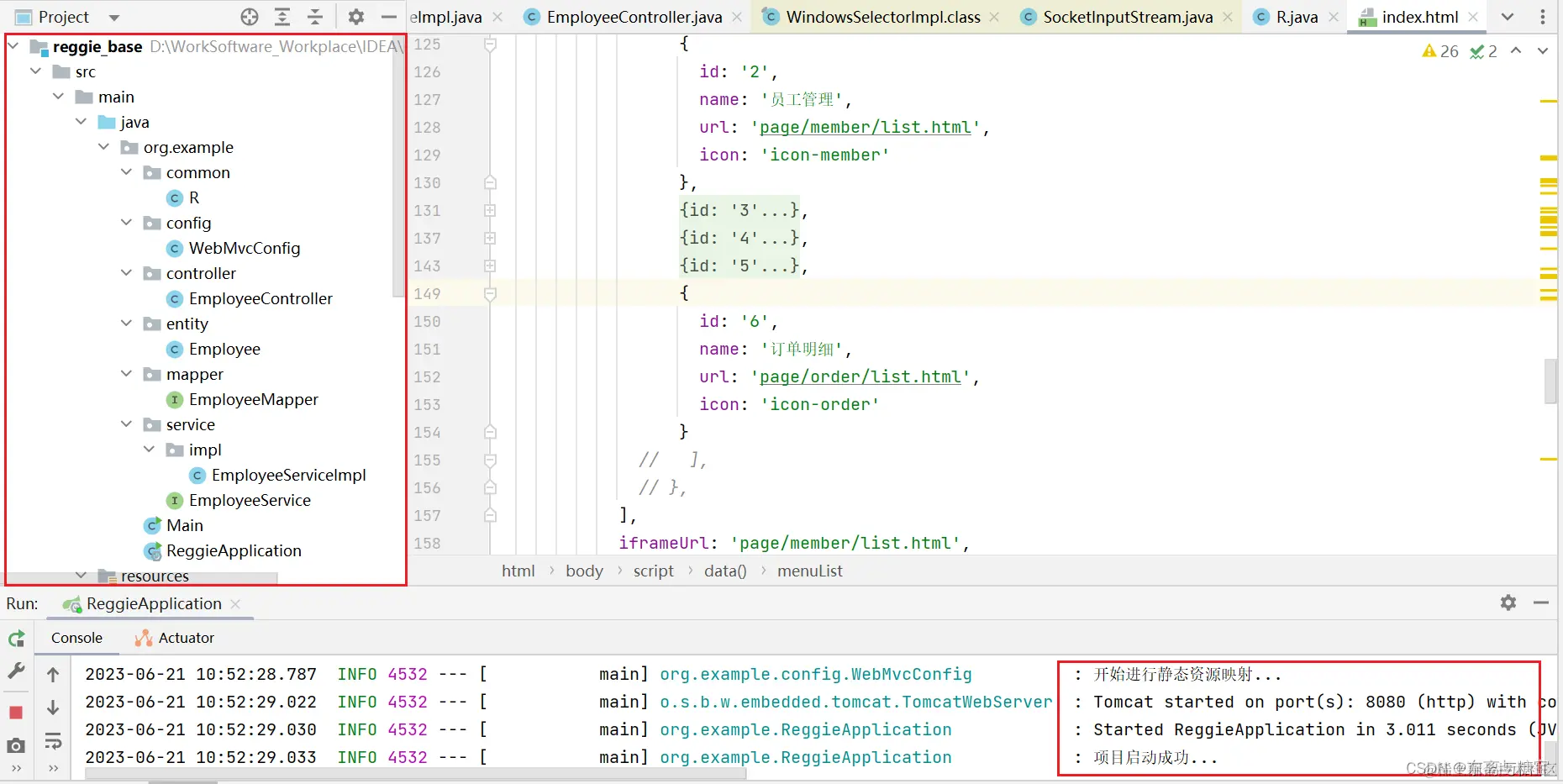Stop the running ReggieApplication process
The image size is (1563, 784).
pyautogui.click(x=16, y=713)
